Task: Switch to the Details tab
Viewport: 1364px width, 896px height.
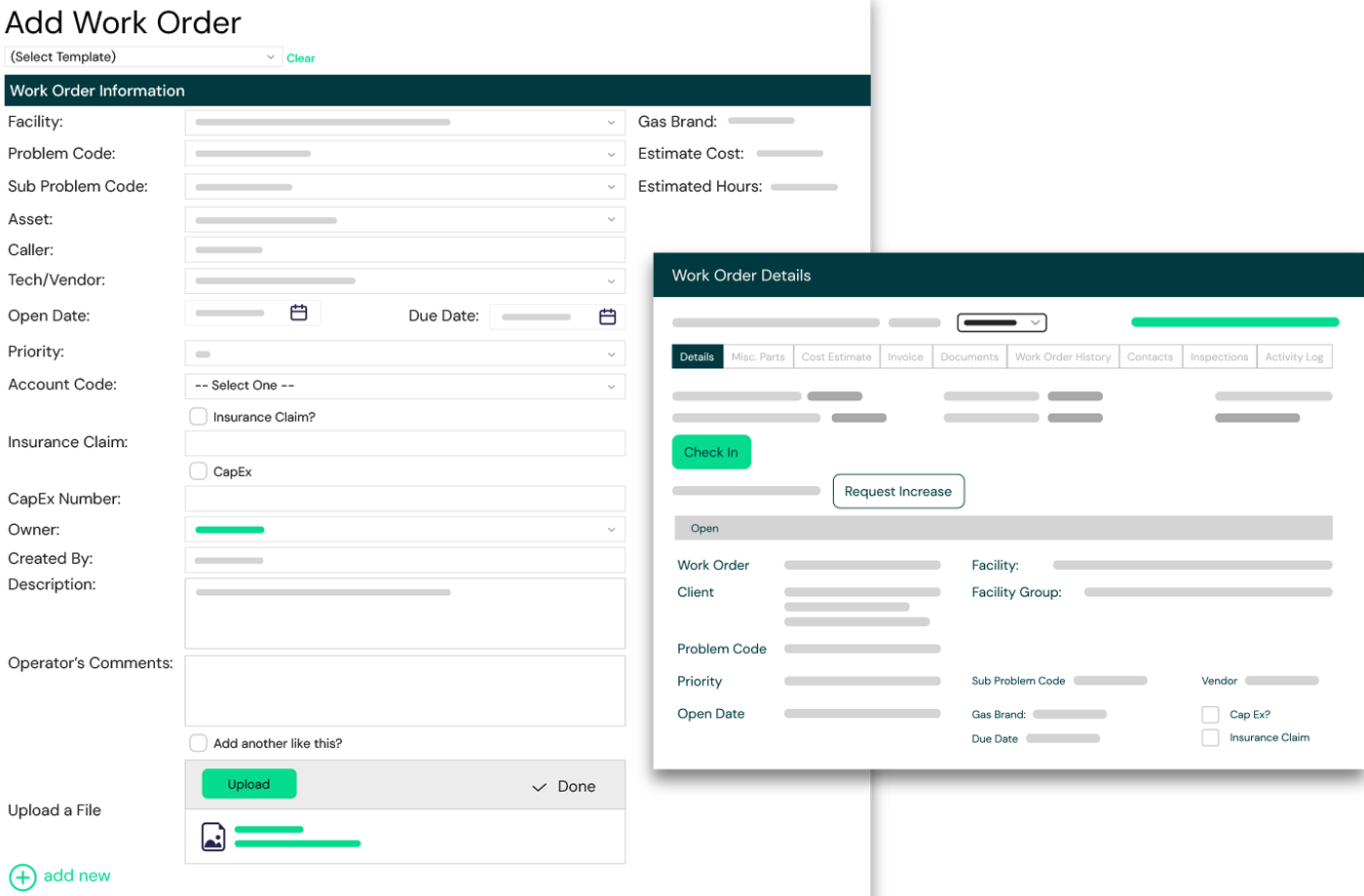Action: (x=698, y=357)
